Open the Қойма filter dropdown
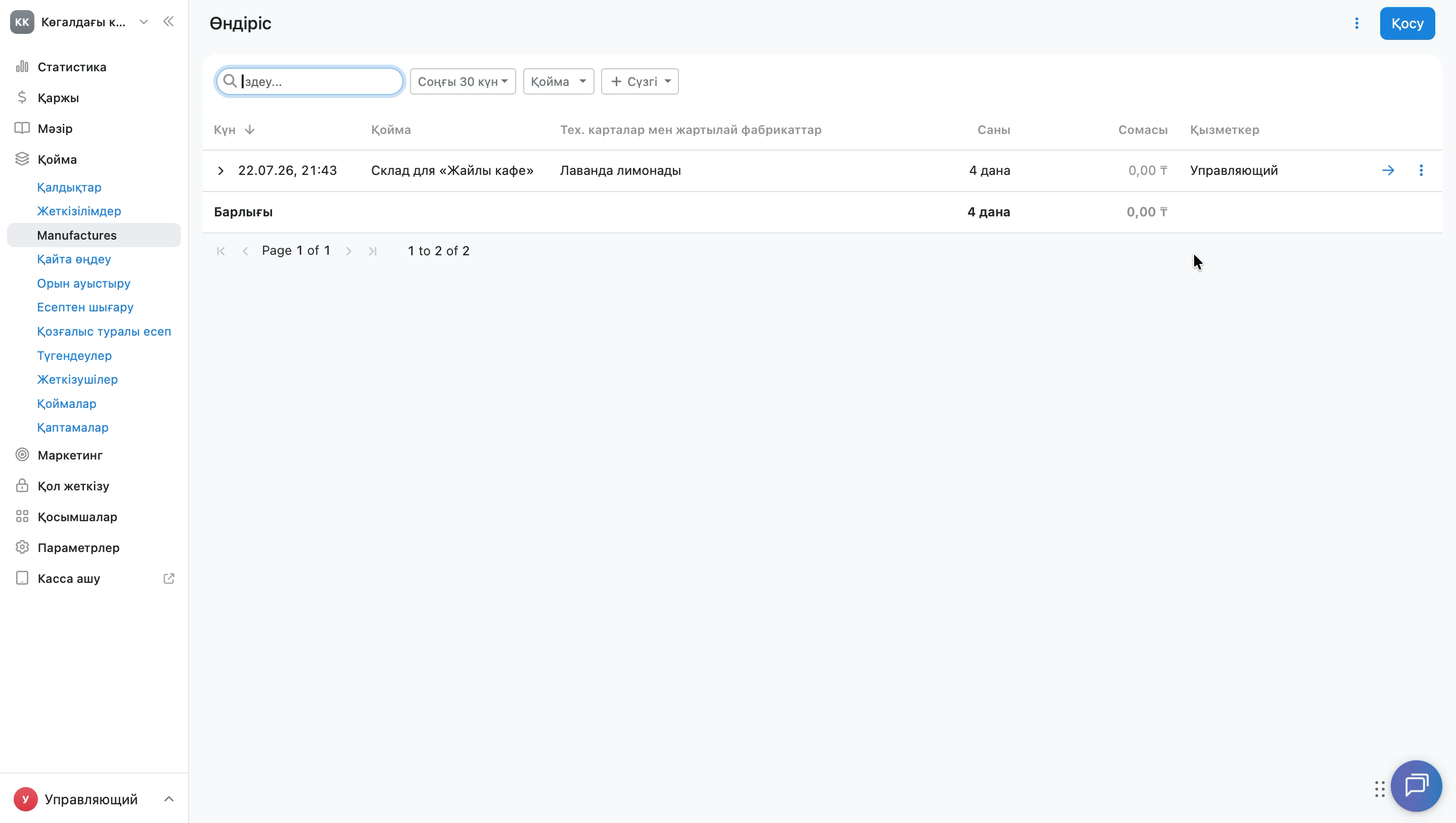The height and width of the screenshot is (823, 1456). 559,81
